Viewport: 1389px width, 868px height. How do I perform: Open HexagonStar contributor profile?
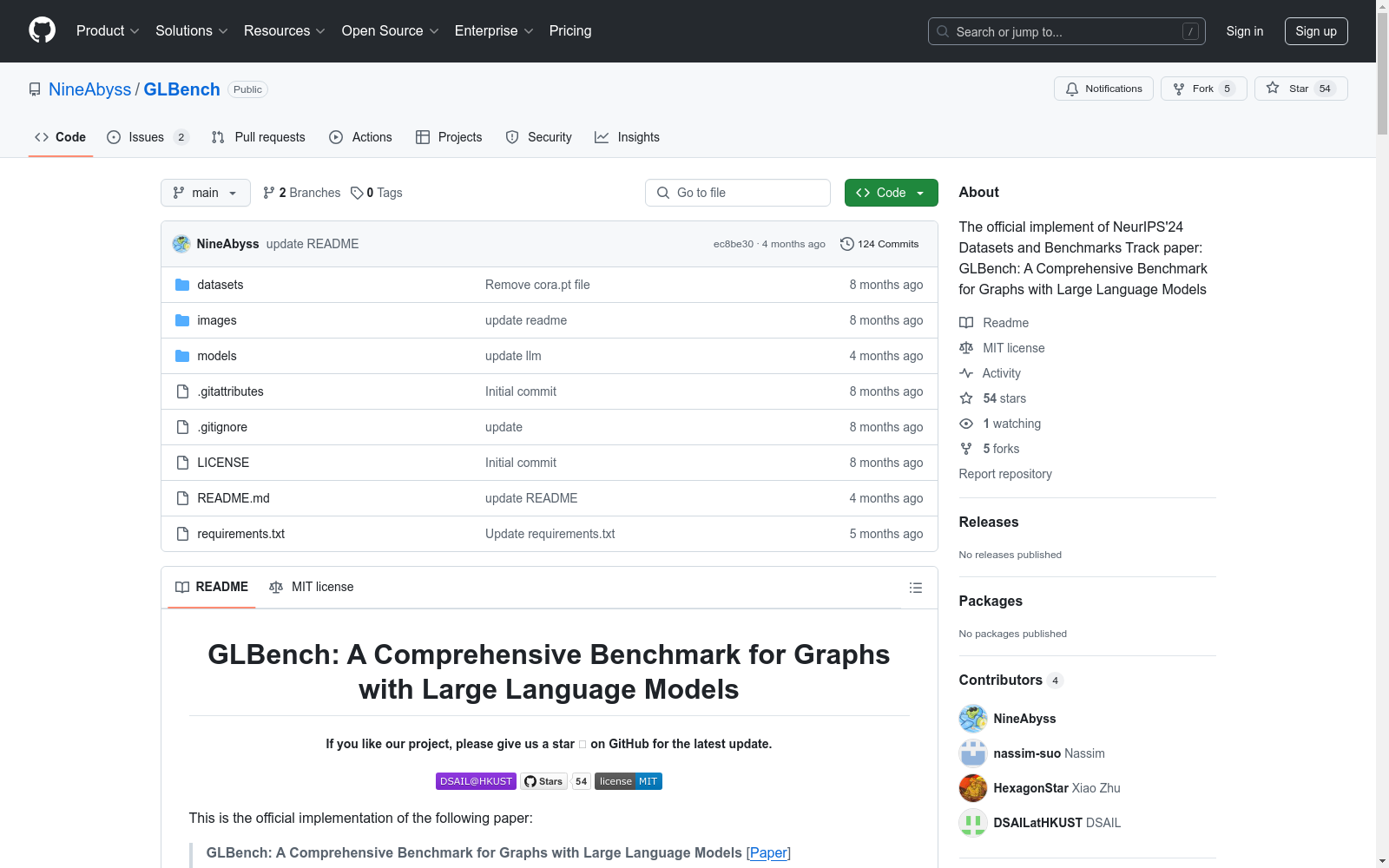[1031, 788]
